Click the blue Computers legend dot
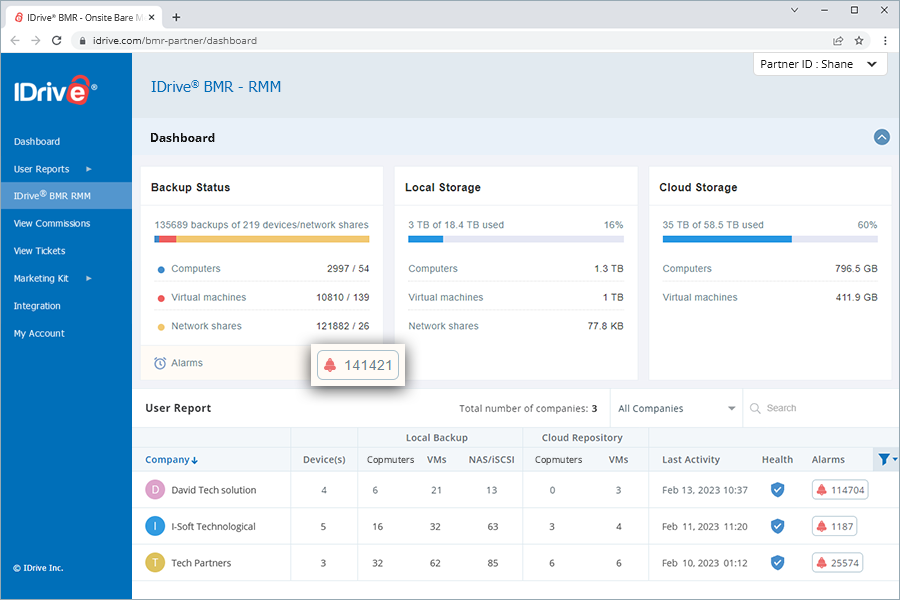This screenshot has width=900, height=600. click(161, 269)
